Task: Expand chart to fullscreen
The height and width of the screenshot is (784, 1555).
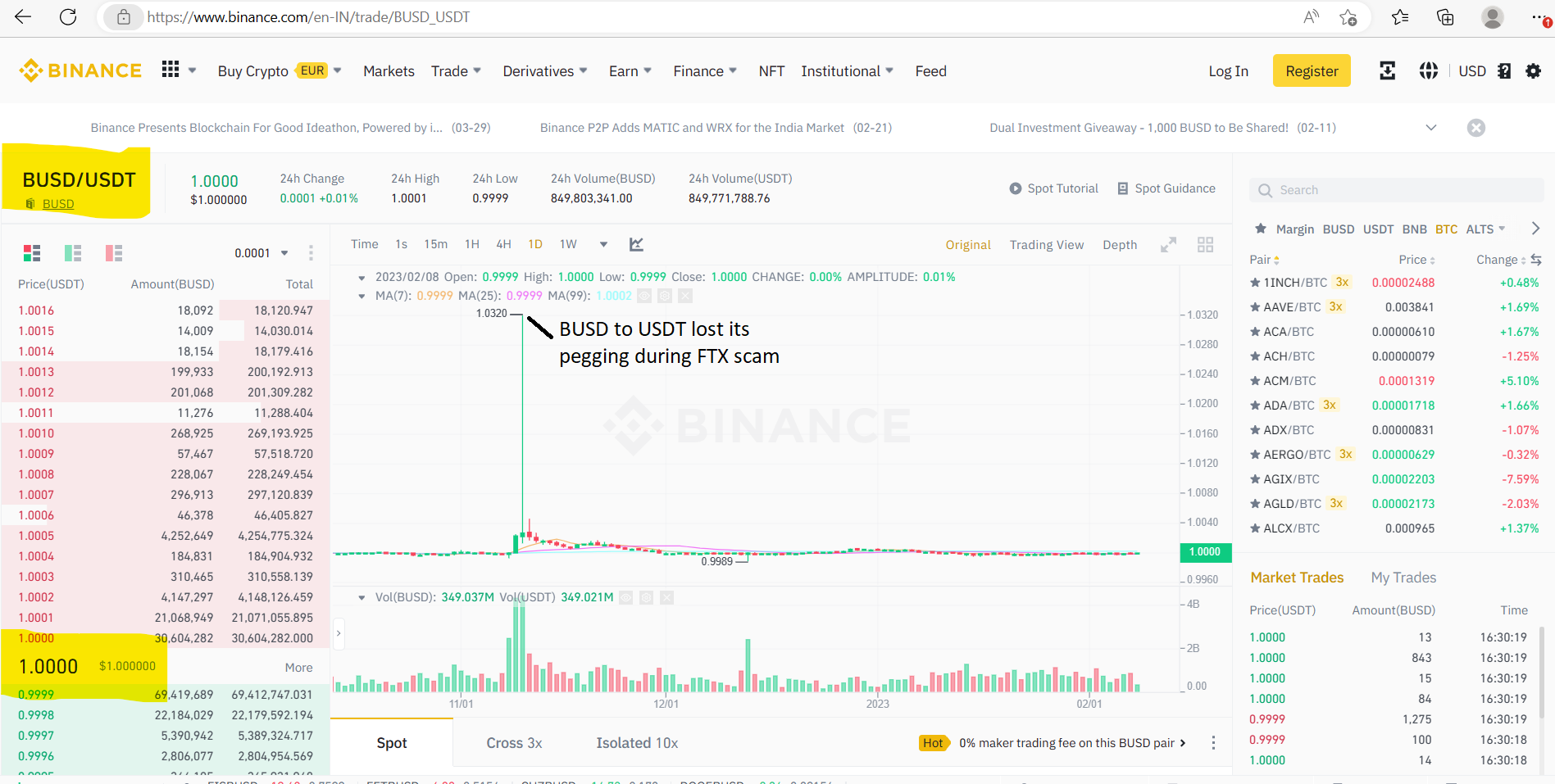Action: pos(1169,244)
